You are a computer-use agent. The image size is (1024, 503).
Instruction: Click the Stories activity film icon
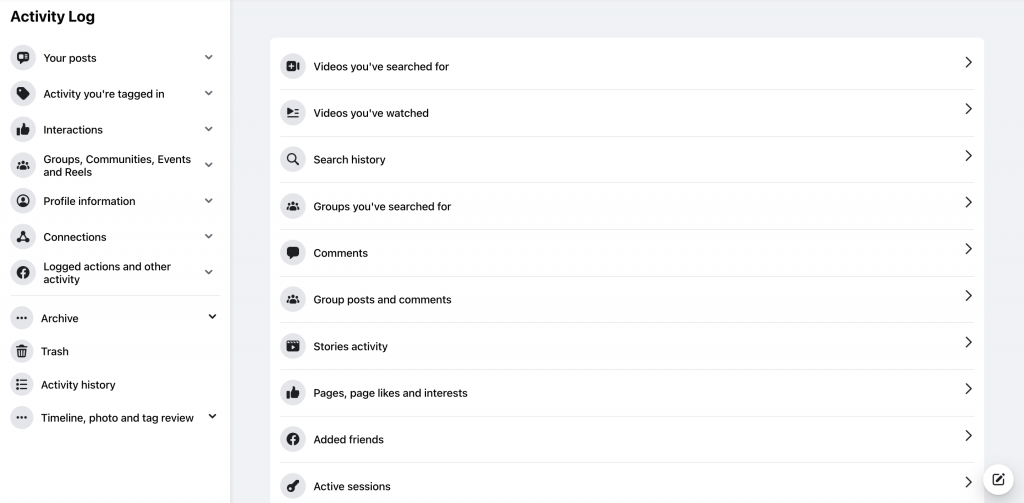(x=293, y=346)
